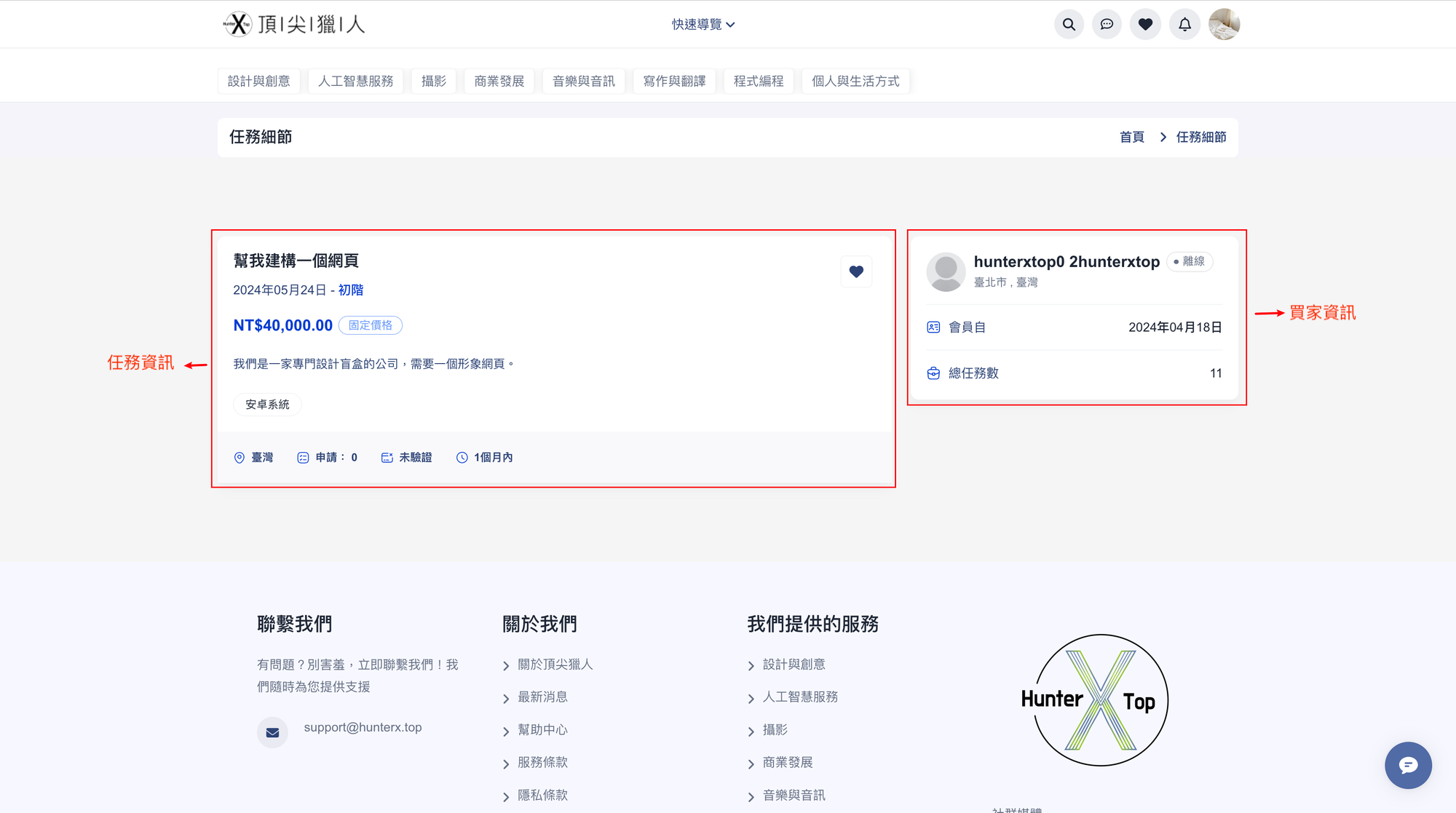1456x813 pixels.
Task: Open 幫助中心 footer link
Action: click(542, 730)
